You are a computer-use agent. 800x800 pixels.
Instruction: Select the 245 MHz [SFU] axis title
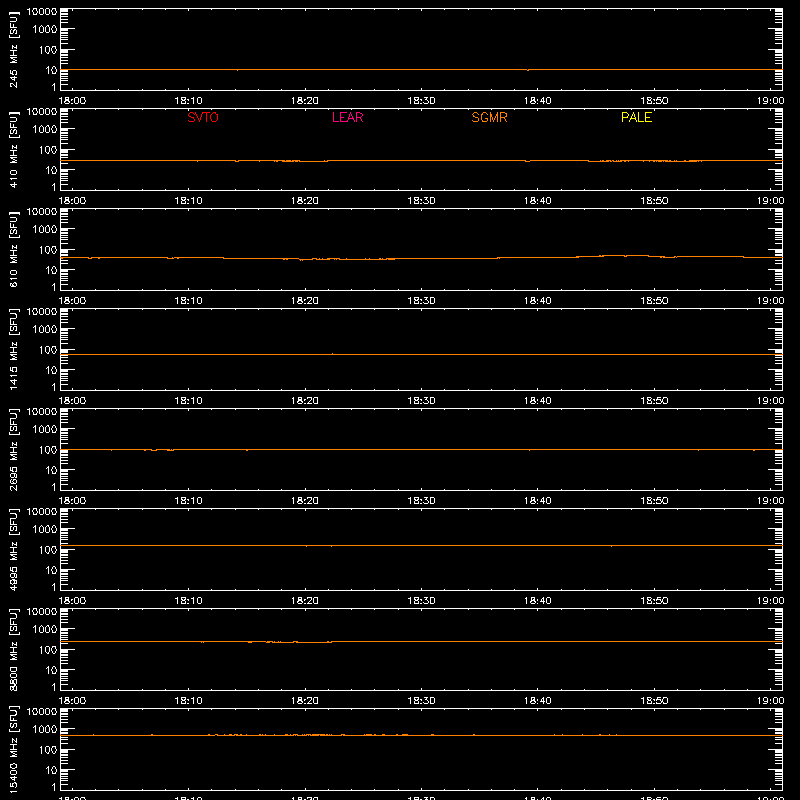13,49
